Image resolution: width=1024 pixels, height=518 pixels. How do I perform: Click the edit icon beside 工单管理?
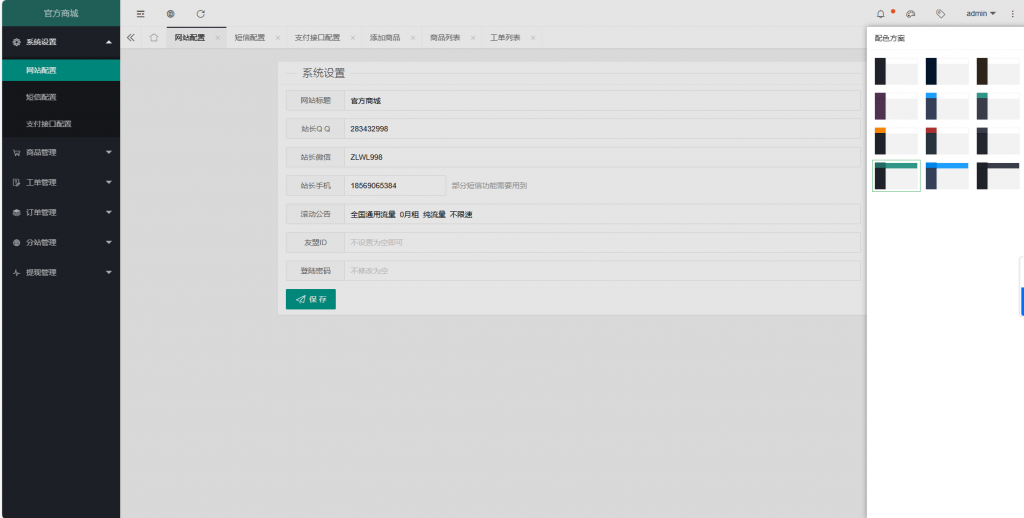coord(17,183)
